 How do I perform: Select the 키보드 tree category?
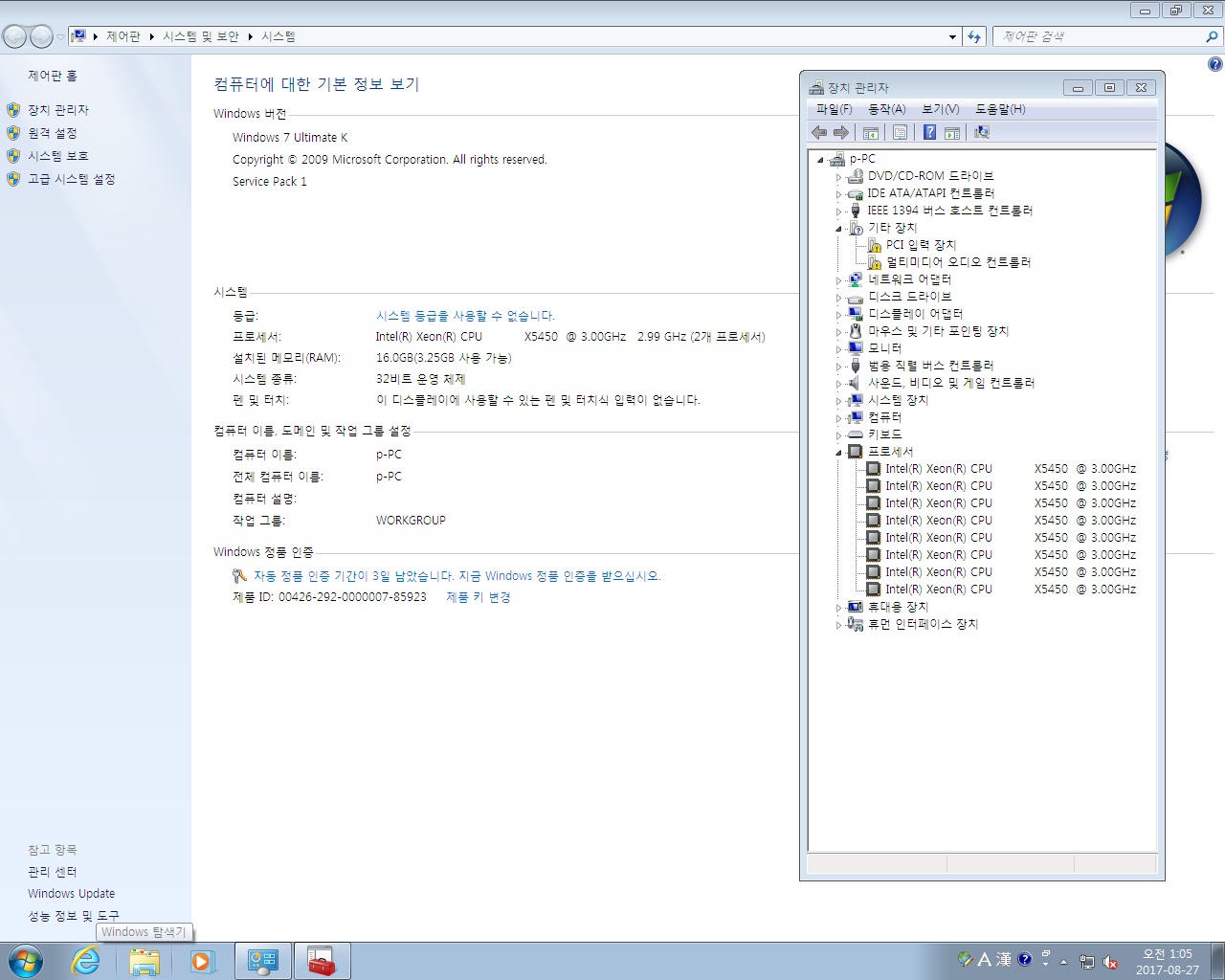coord(884,434)
